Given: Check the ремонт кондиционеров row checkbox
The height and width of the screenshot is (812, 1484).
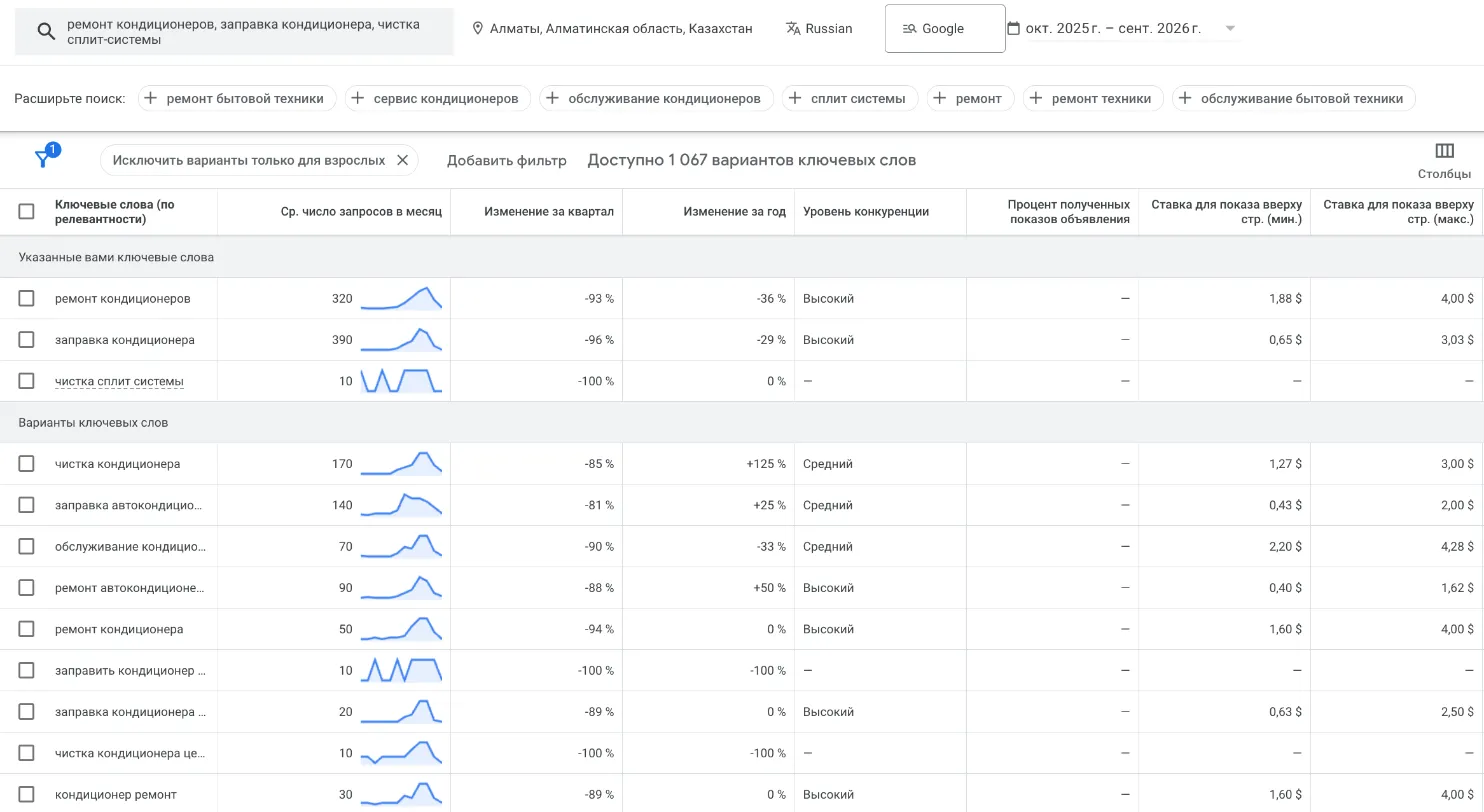Looking at the screenshot, I should pos(27,298).
